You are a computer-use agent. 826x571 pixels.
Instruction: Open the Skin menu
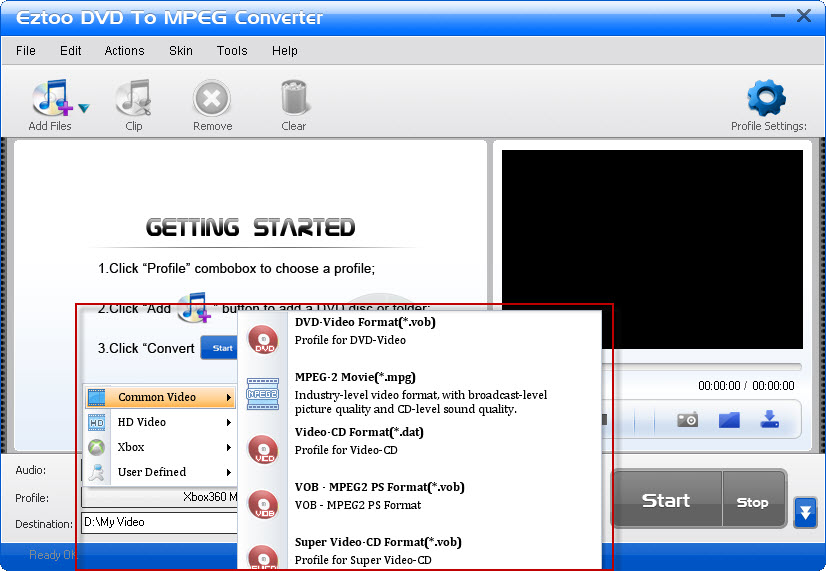181,51
